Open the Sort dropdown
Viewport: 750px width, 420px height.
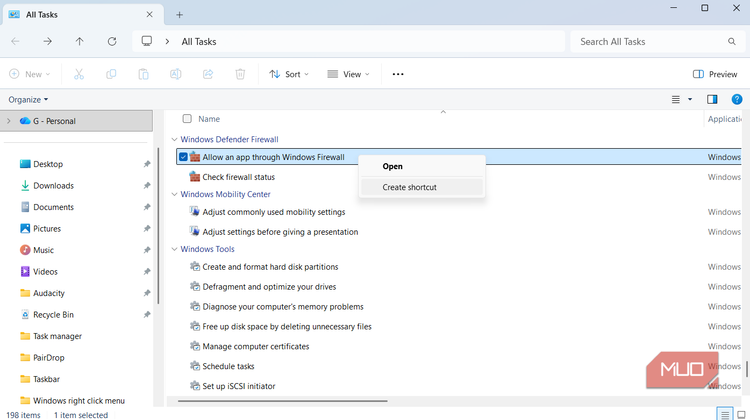(289, 74)
